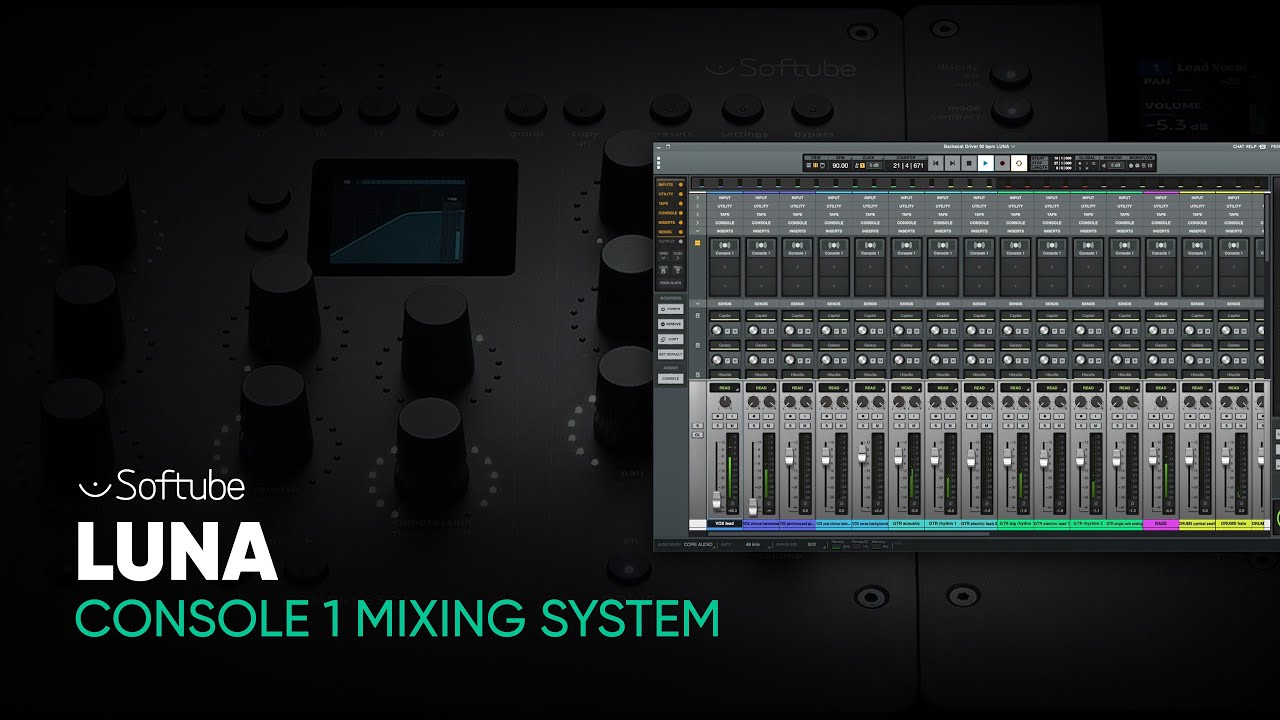Click the sends row icon beside Capitol
This screenshot has width=1280, height=720.
697,315
